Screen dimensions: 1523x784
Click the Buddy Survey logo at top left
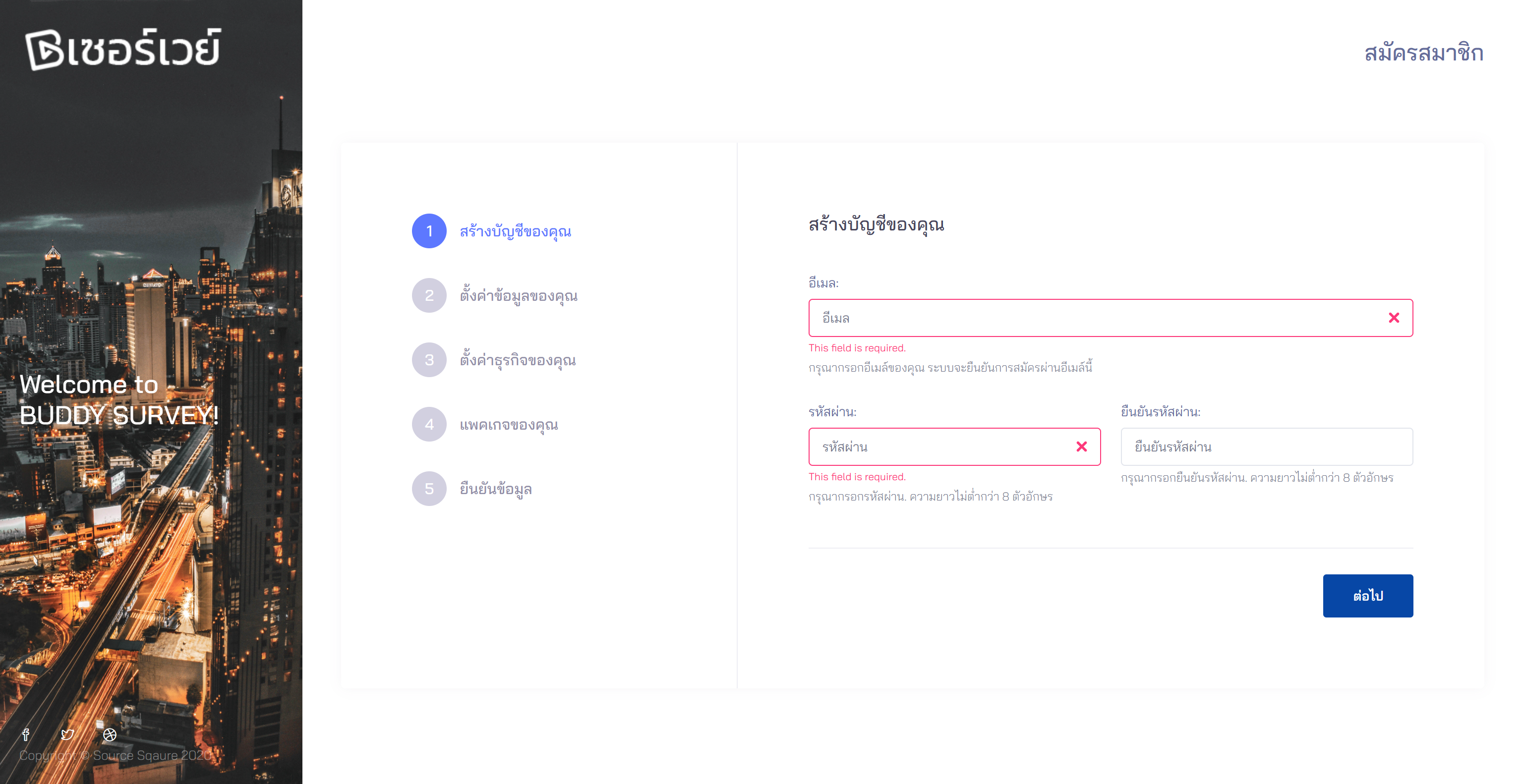(123, 49)
